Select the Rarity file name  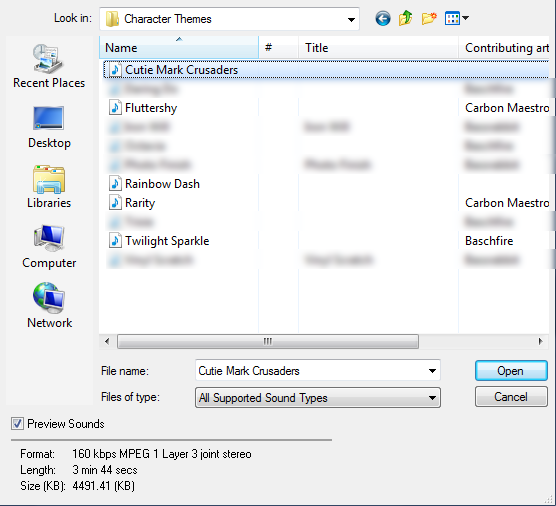pos(140,203)
